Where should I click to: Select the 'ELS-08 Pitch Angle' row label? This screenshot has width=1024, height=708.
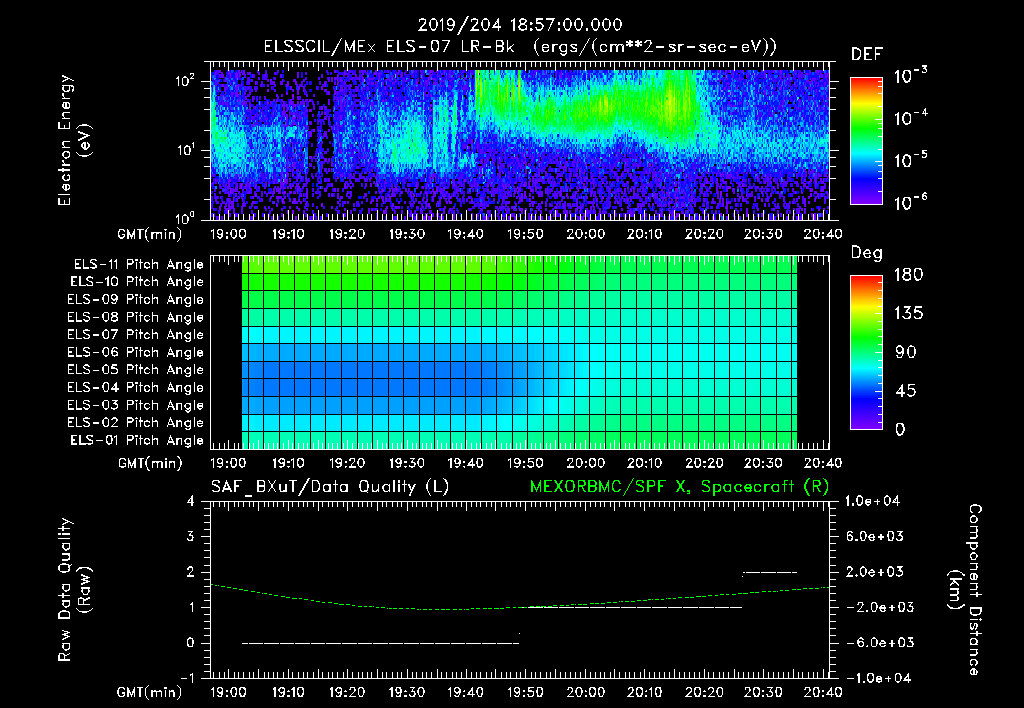[136, 318]
